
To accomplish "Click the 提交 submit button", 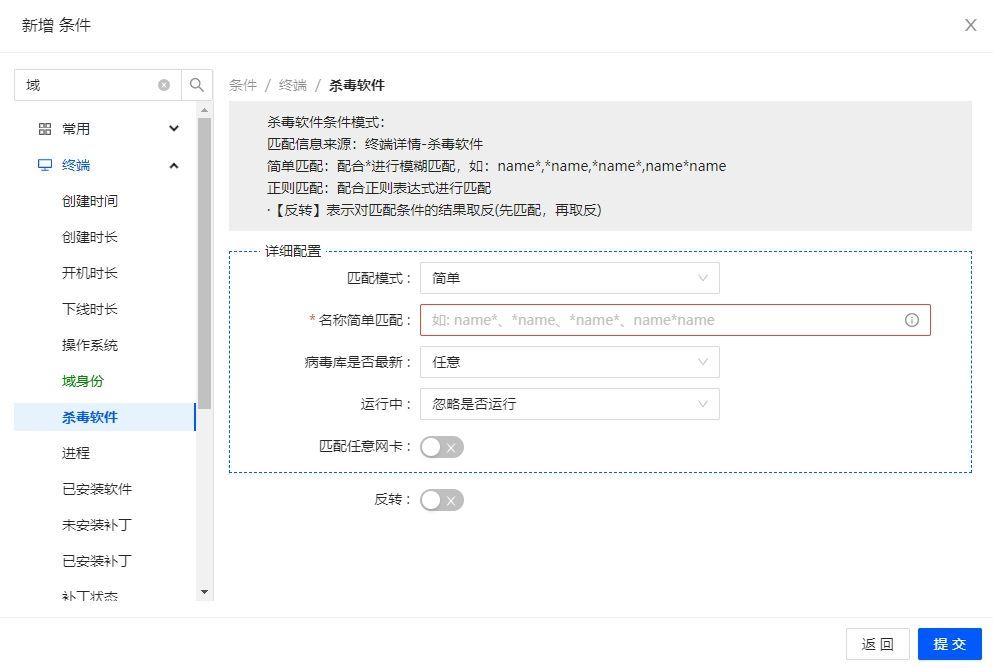I will pyautogui.click(x=950, y=644).
